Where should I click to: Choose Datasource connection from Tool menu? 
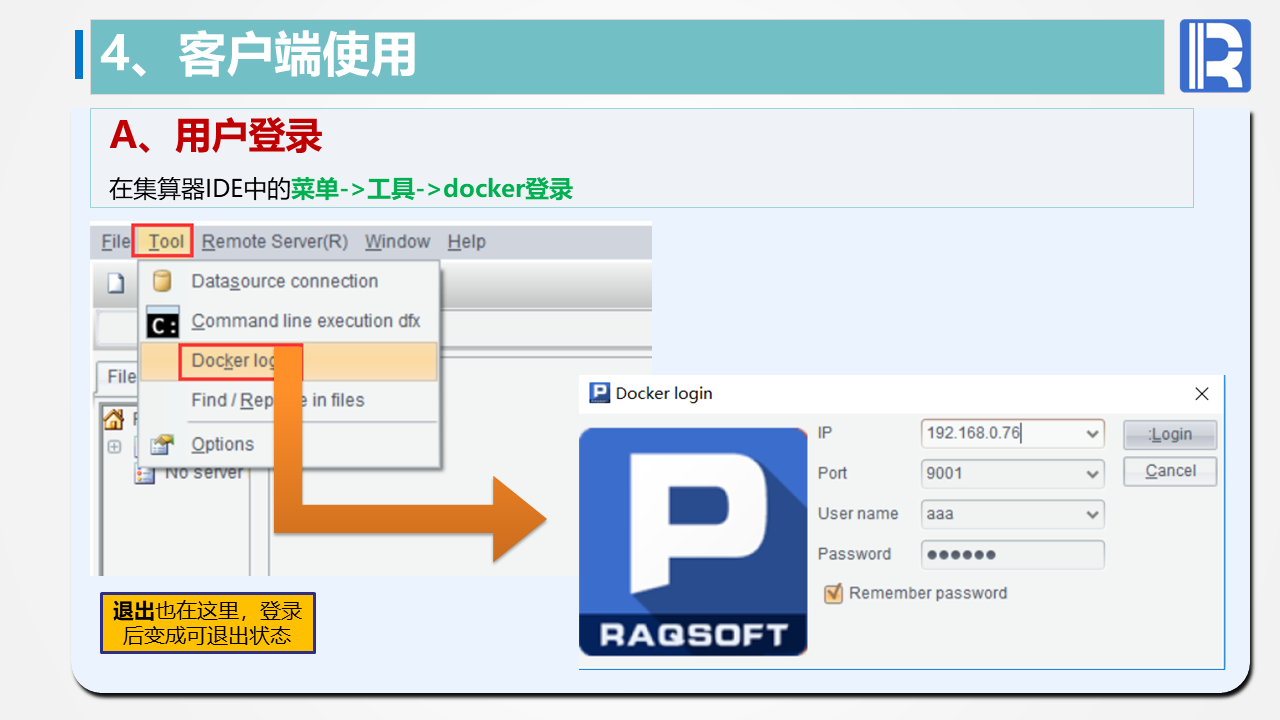(289, 281)
